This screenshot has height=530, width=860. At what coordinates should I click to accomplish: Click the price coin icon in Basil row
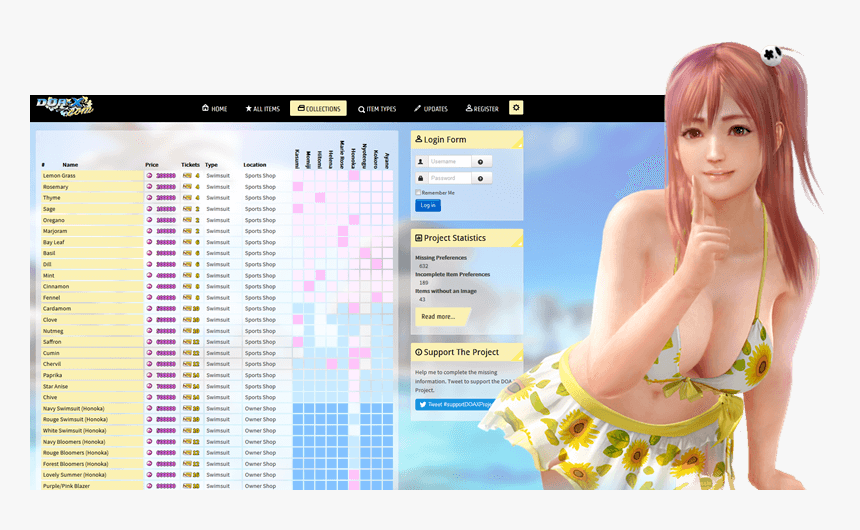pos(149,253)
